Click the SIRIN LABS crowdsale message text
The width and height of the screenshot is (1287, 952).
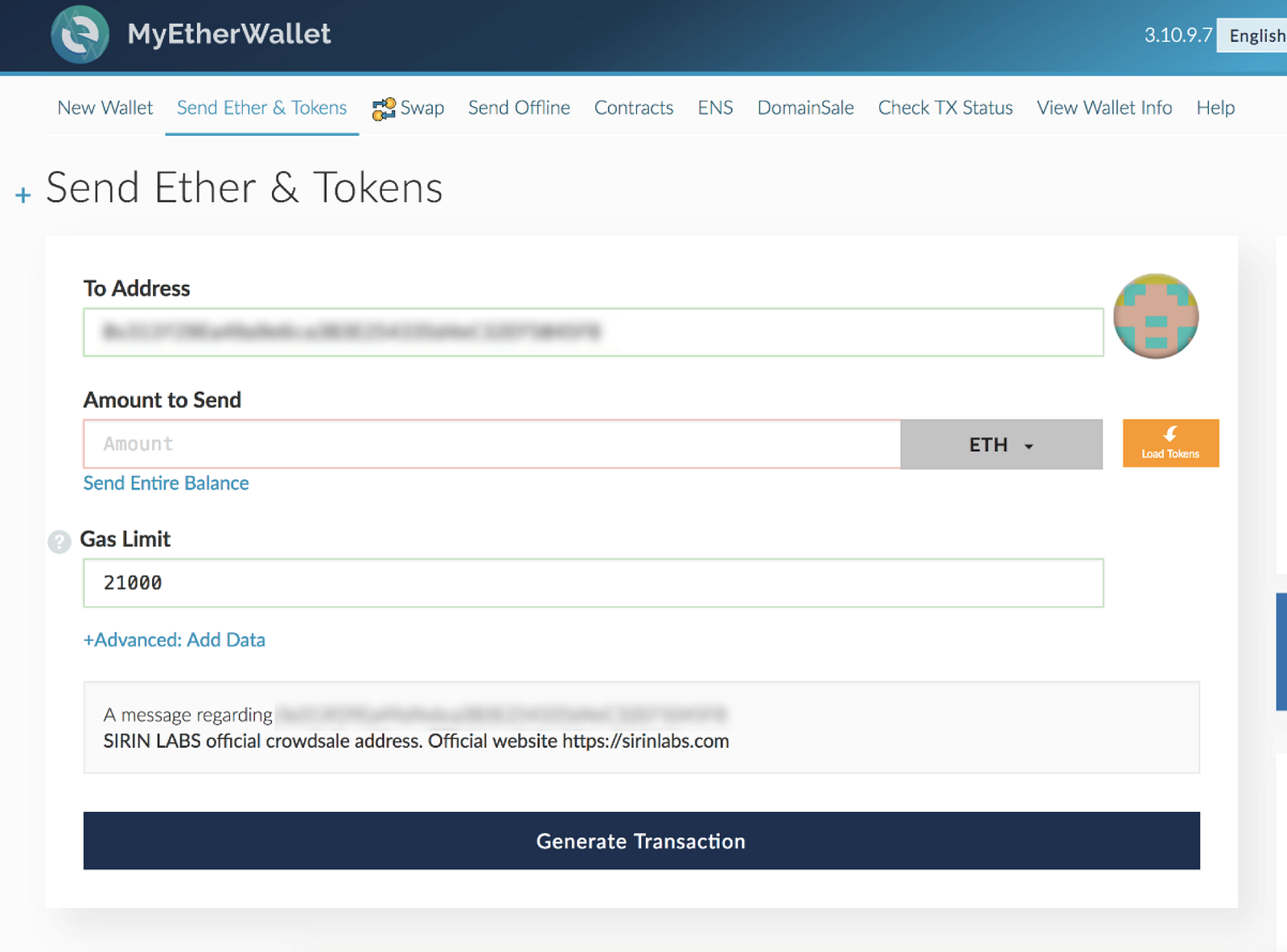(416, 741)
